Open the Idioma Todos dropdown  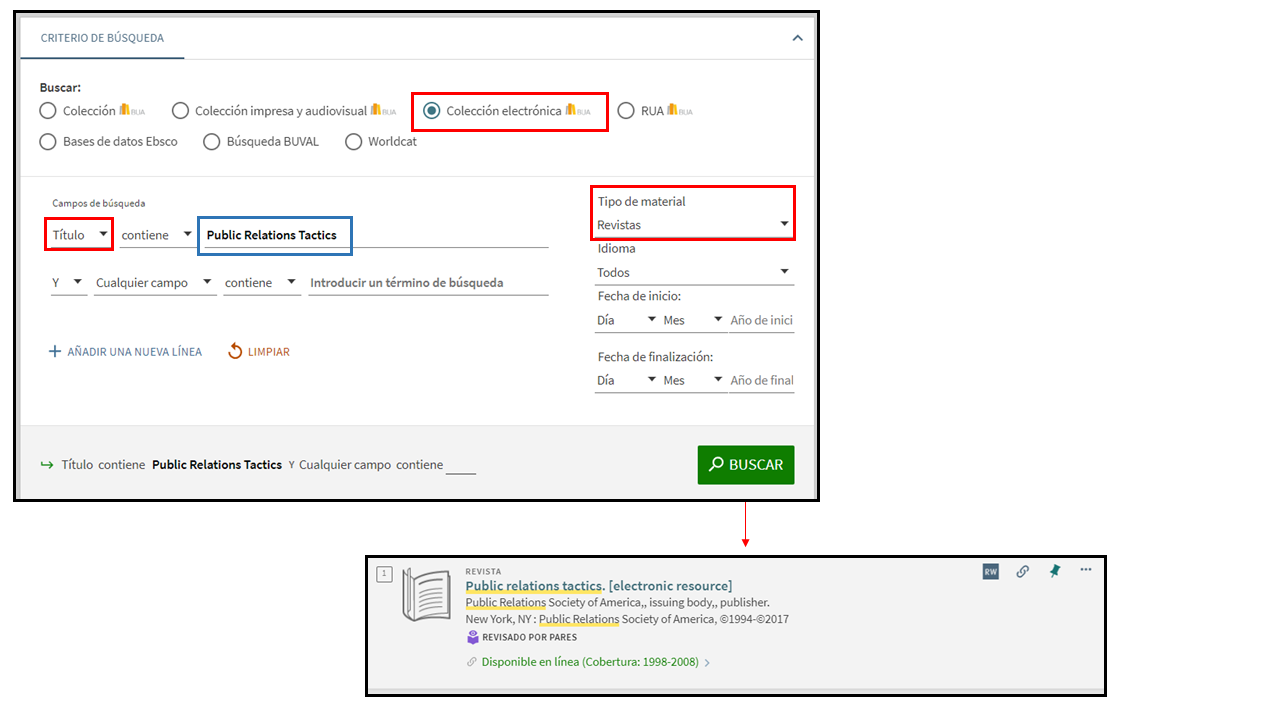point(692,272)
